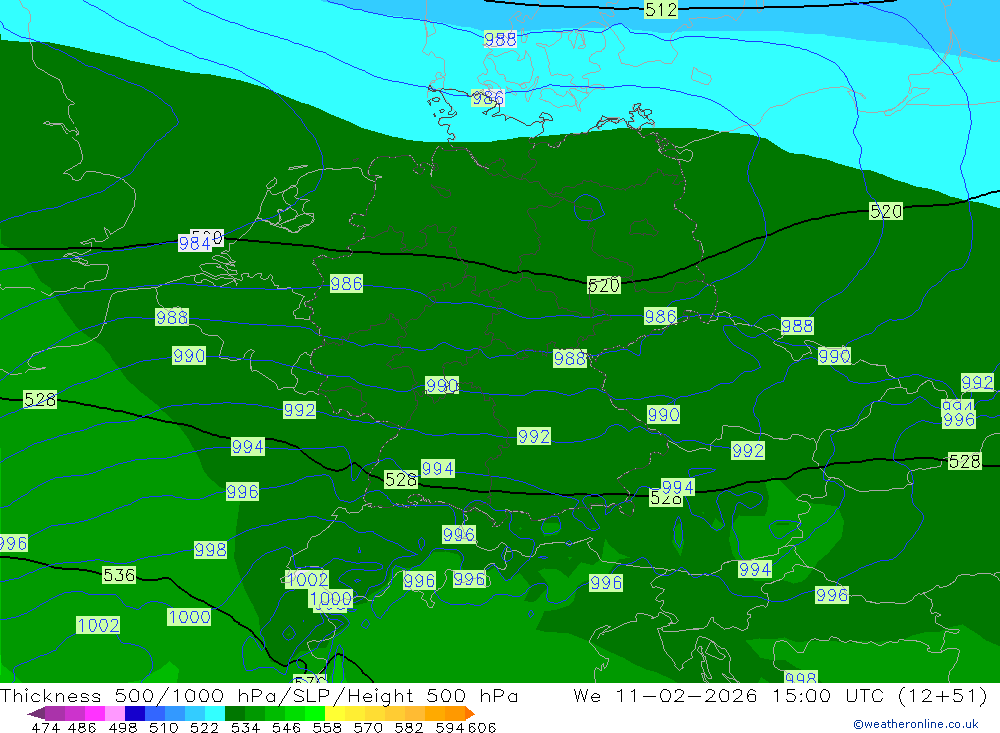Pick the dark navy blue legend swatch
Image resolution: width=1000 pixels, height=733 pixels.
coord(133,713)
